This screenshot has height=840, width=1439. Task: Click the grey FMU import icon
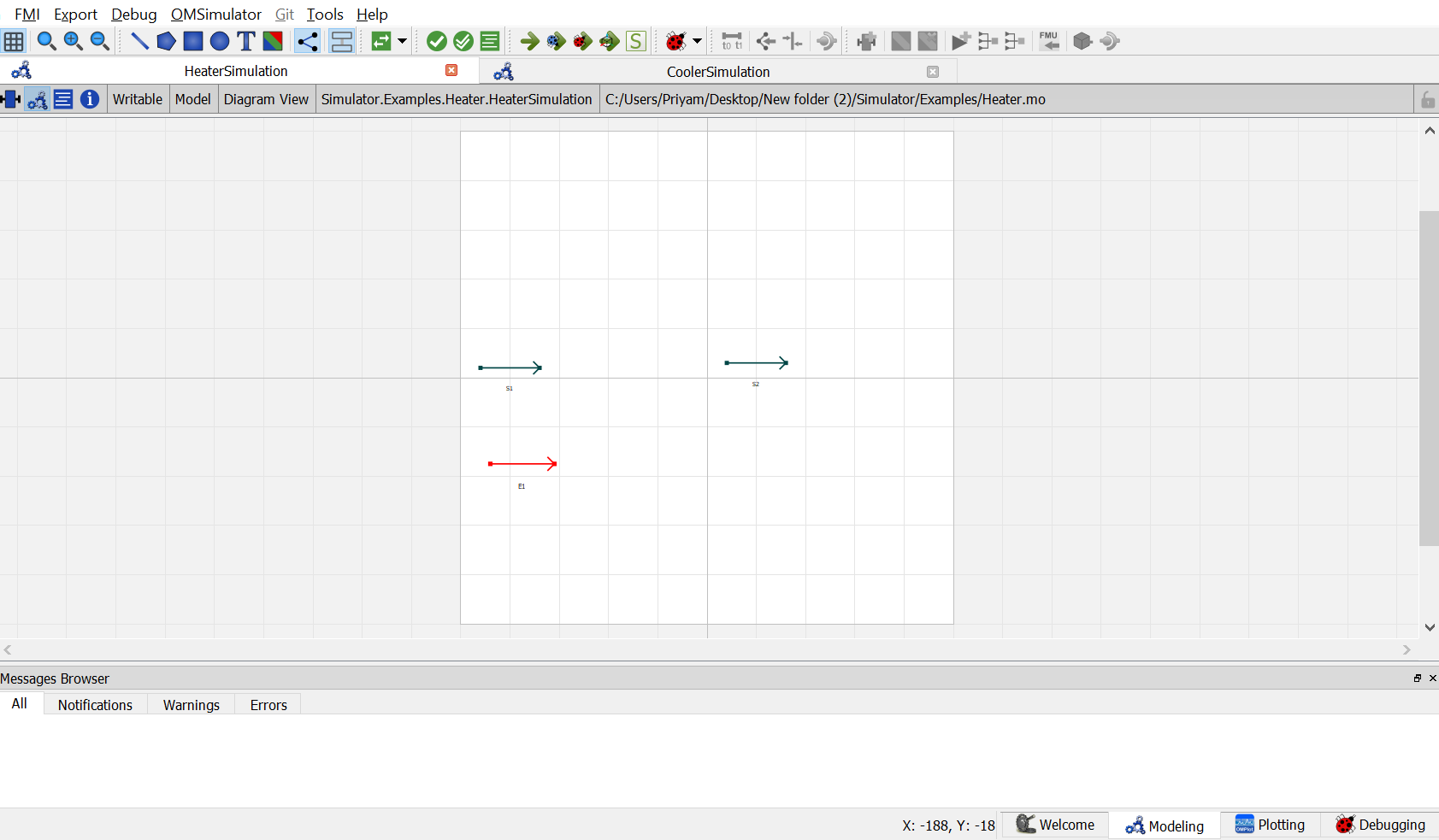1049,41
